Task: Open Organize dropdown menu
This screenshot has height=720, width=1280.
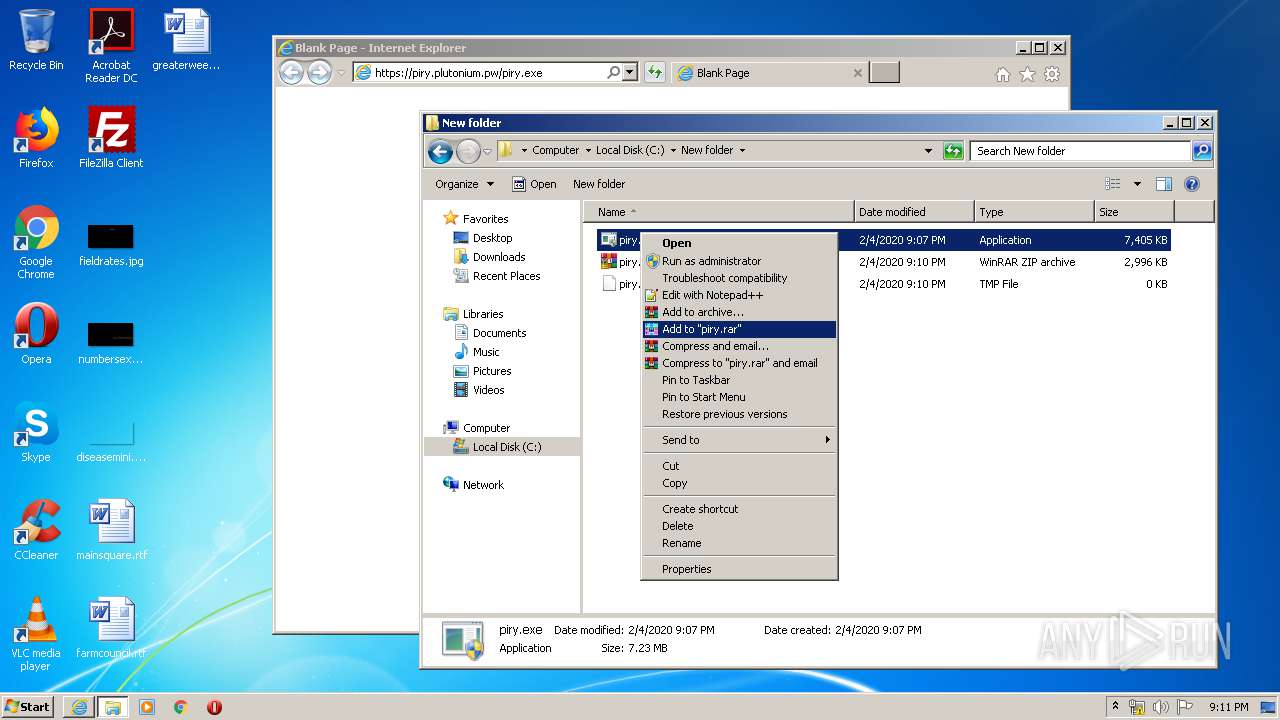Action: pos(465,184)
